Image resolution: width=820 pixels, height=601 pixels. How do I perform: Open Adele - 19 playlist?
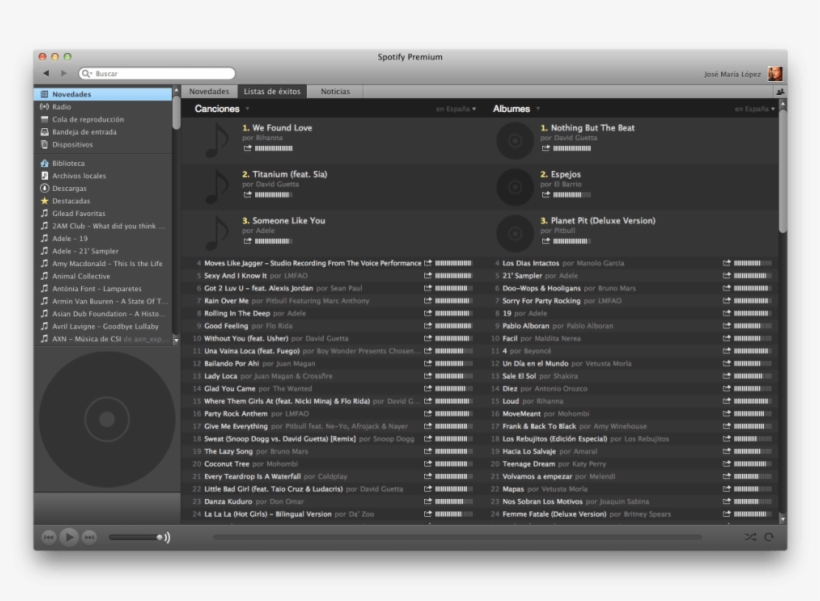(x=70, y=239)
